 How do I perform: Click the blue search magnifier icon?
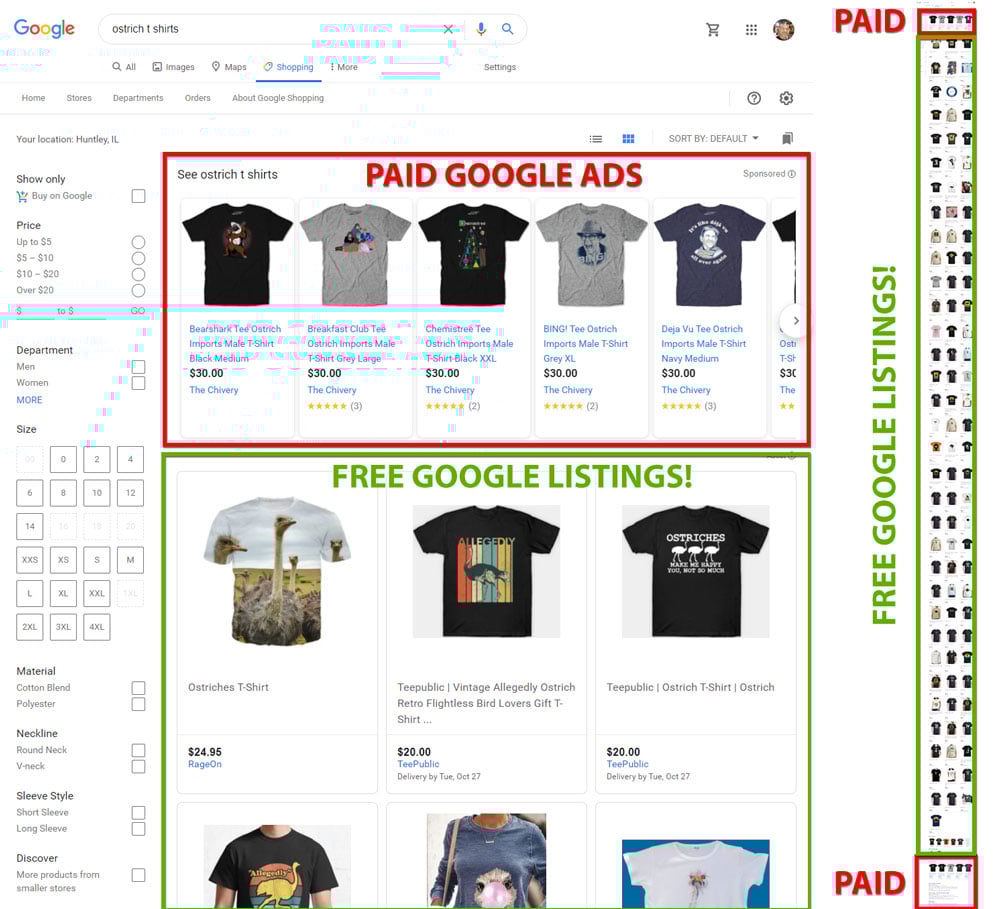click(508, 29)
